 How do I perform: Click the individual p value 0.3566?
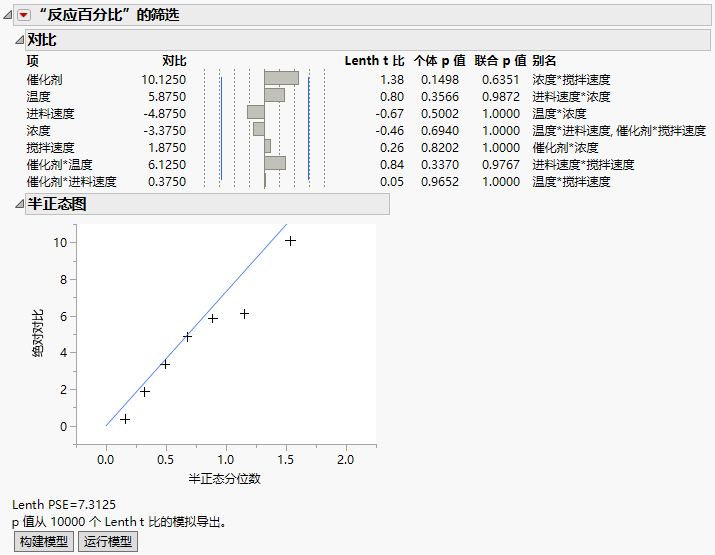pyautogui.click(x=440, y=97)
